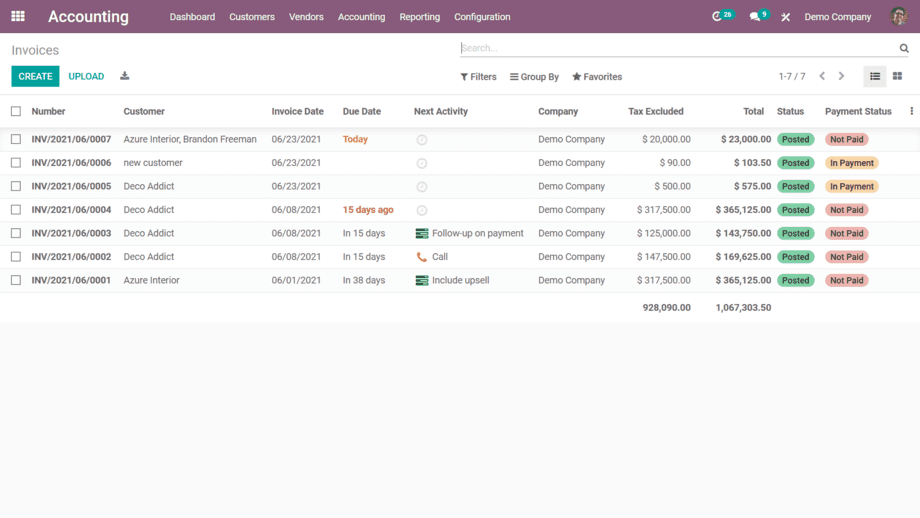Check the row for INV/2021/06/0004
Image resolution: width=920 pixels, height=518 pixels.
click(x=16, y=210)
